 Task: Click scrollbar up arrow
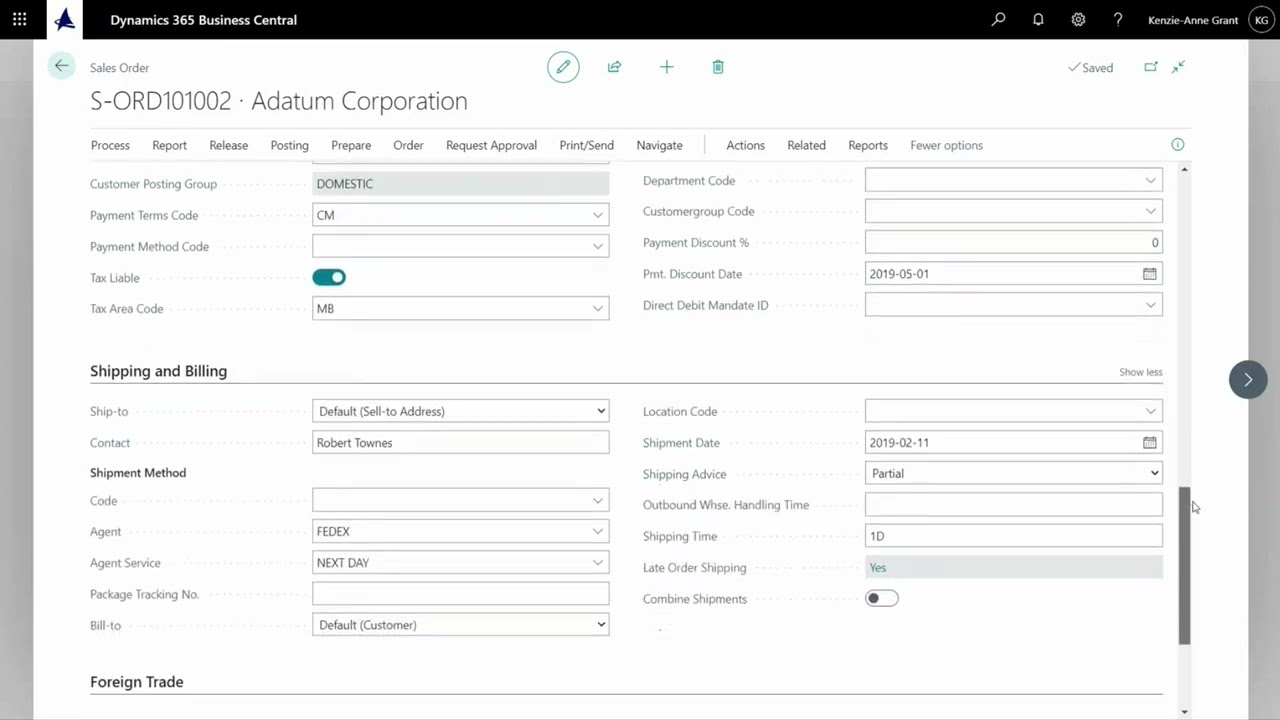(1185, 170)
